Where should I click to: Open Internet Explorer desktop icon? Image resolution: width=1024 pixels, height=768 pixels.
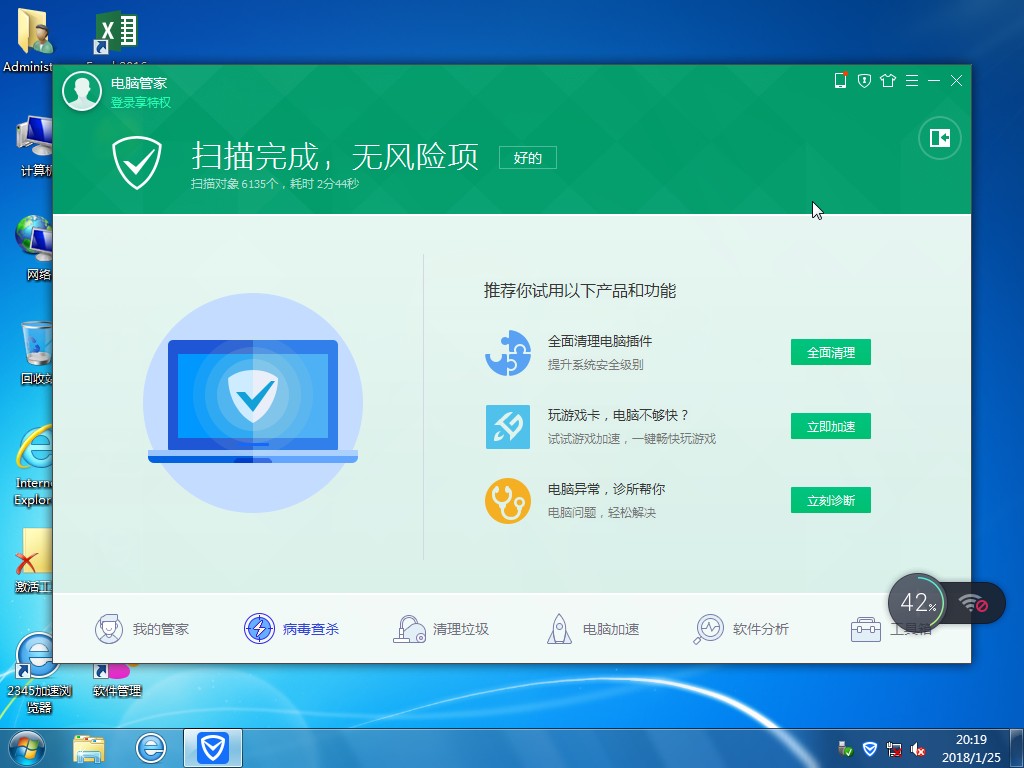point(33,465)
